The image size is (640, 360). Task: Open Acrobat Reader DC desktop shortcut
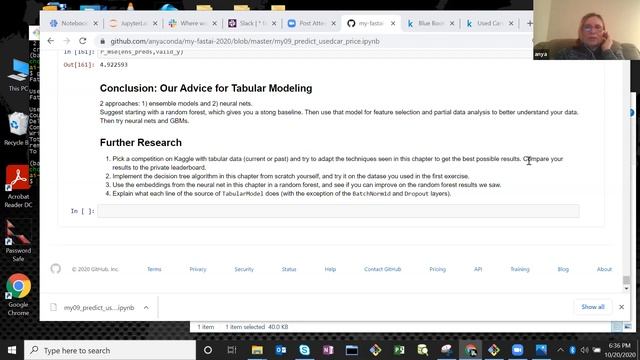coord(18,187)
